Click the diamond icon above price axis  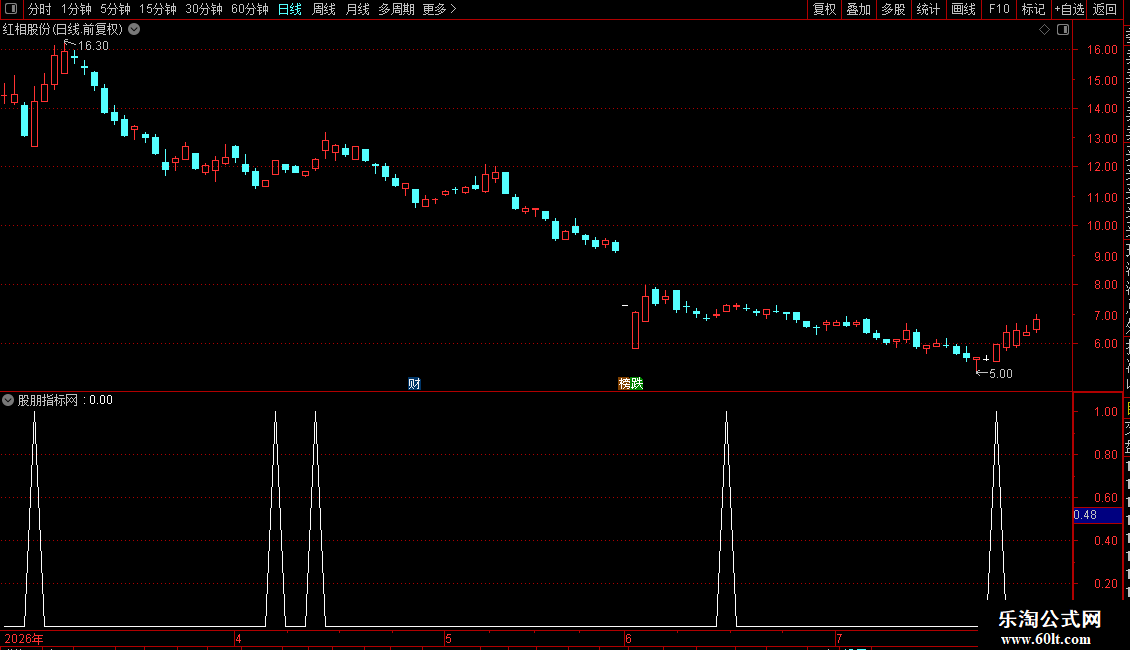1044,30
